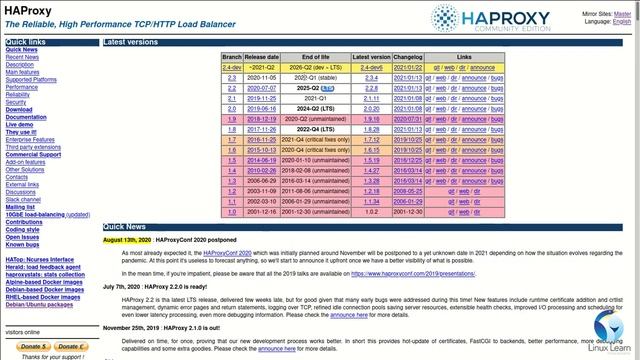Click branch 2.3 link in table
This screenshot has width=640, height=360.
(x=232, y=78)
